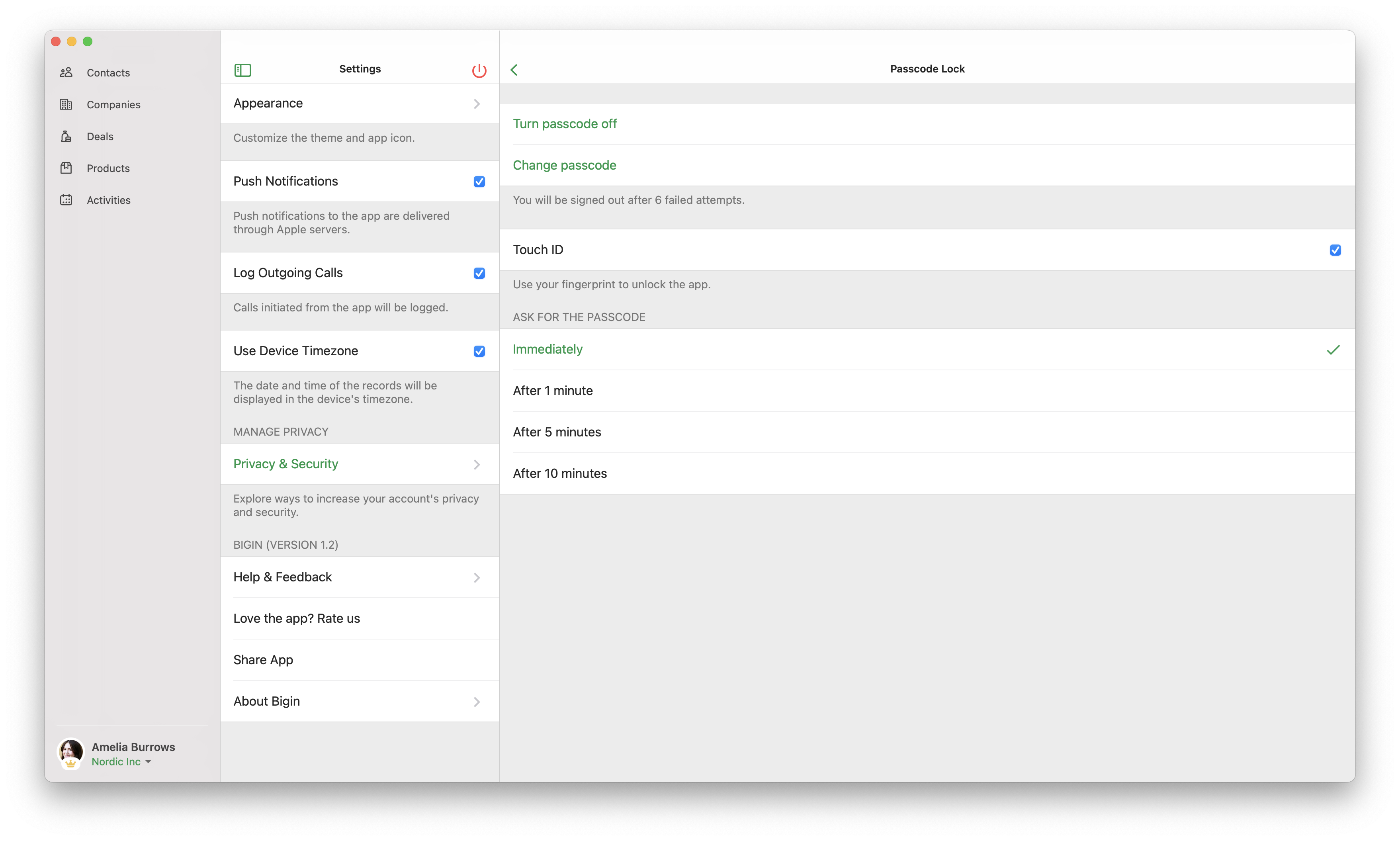Open Companies via its building icon
Screen dimensions: 1400x841
(x=66, y=104)
